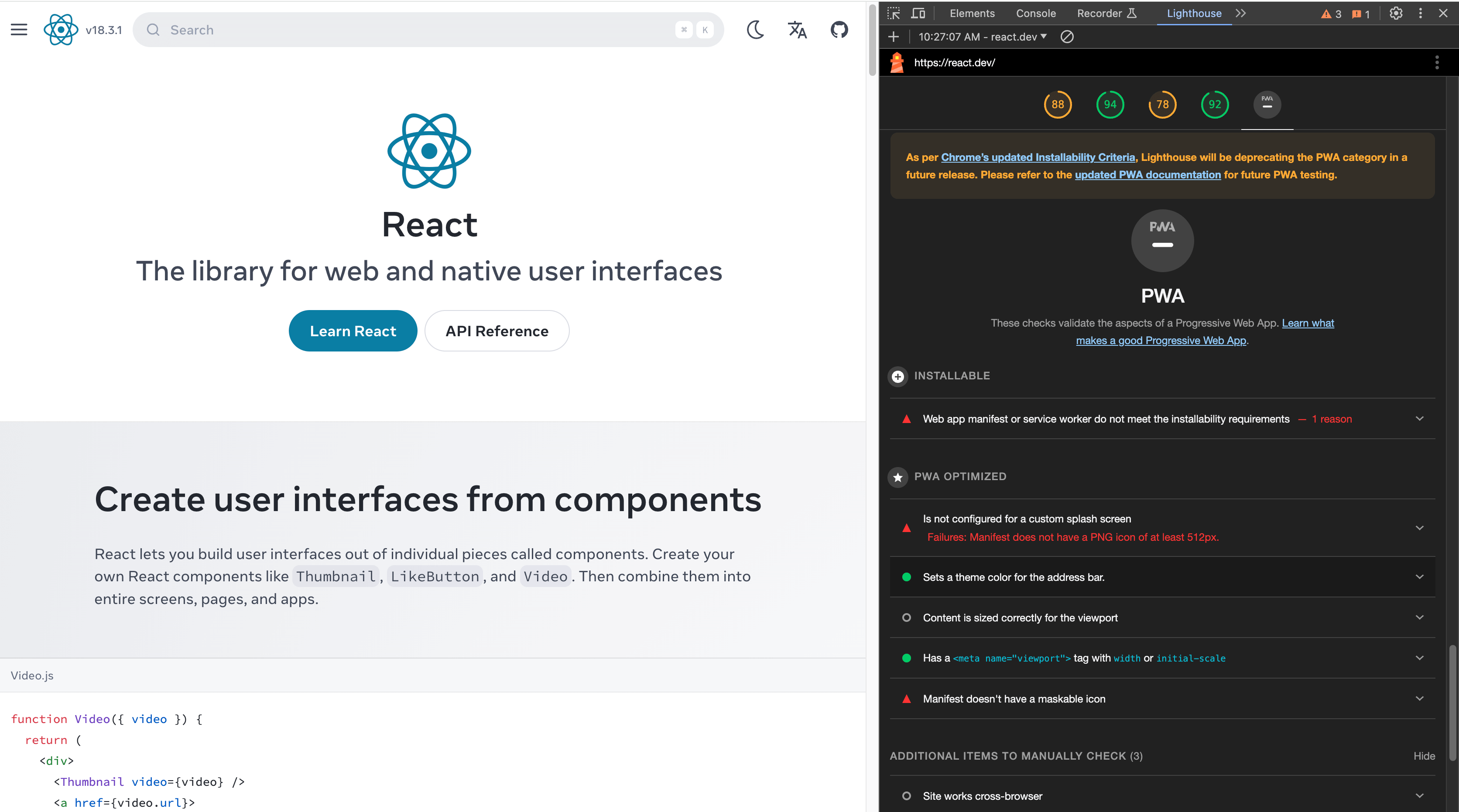Image resolution: width=1459 pixels, height=812 pixels.
Task: Jump to the Performance score gauge 88
Action: point(1058,104)
